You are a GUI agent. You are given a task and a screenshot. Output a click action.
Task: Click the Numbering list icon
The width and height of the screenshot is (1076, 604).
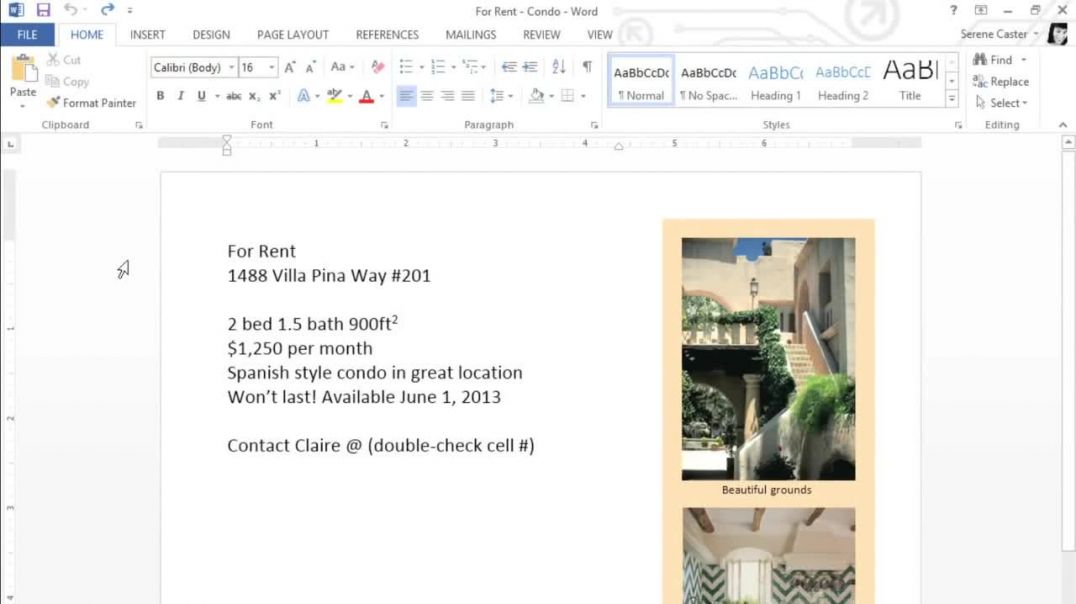[x=438, y=67]
